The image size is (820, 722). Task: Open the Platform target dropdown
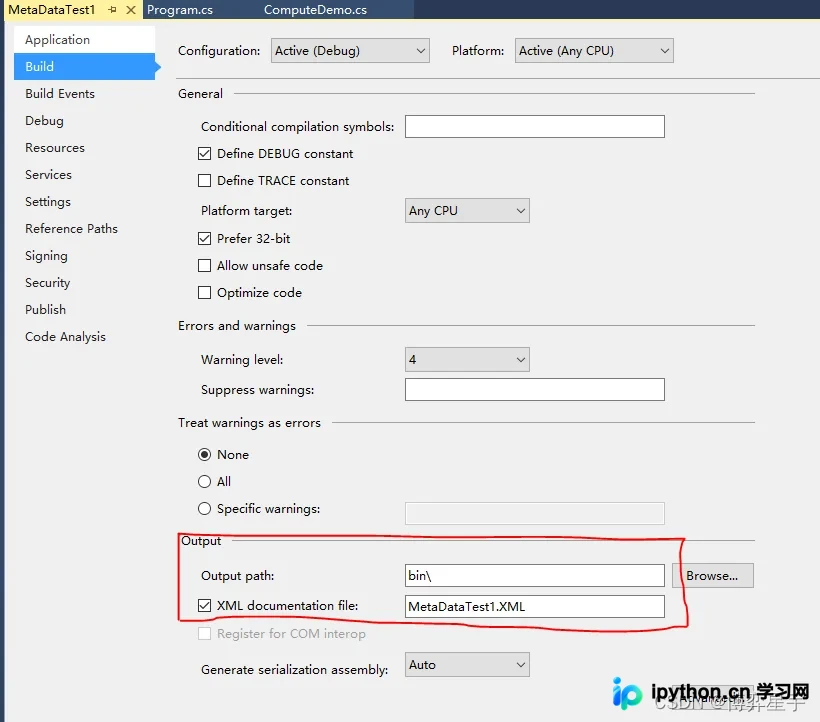[x=467, y=211]
